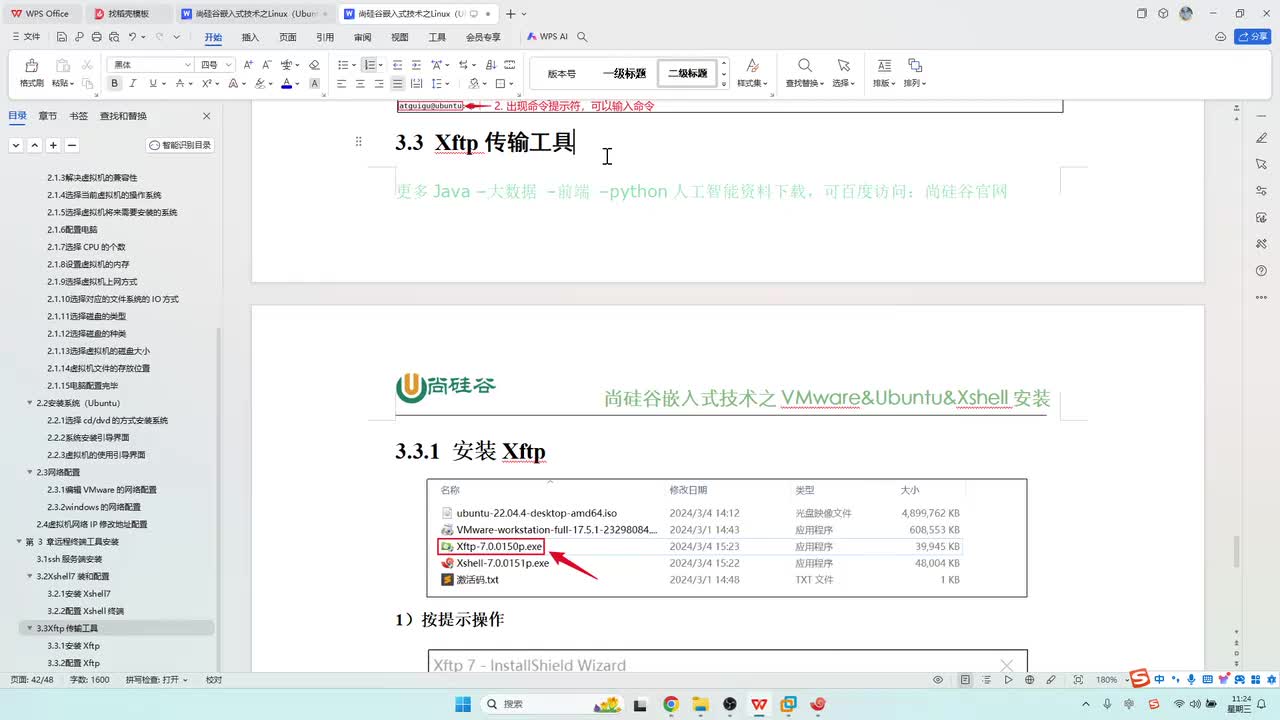Click the web layout globe icon in status bar
This screenshot has width=1280, height=720.
[x=1031, y=679]
